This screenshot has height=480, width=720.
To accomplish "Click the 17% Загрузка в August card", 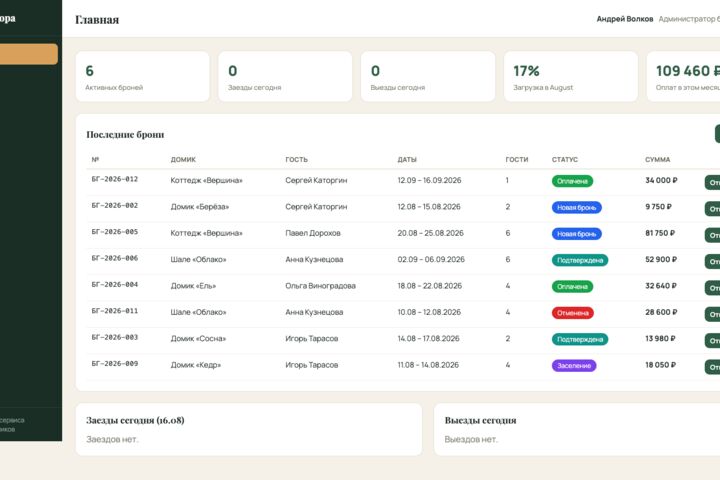I will click(x=571, y=76).
